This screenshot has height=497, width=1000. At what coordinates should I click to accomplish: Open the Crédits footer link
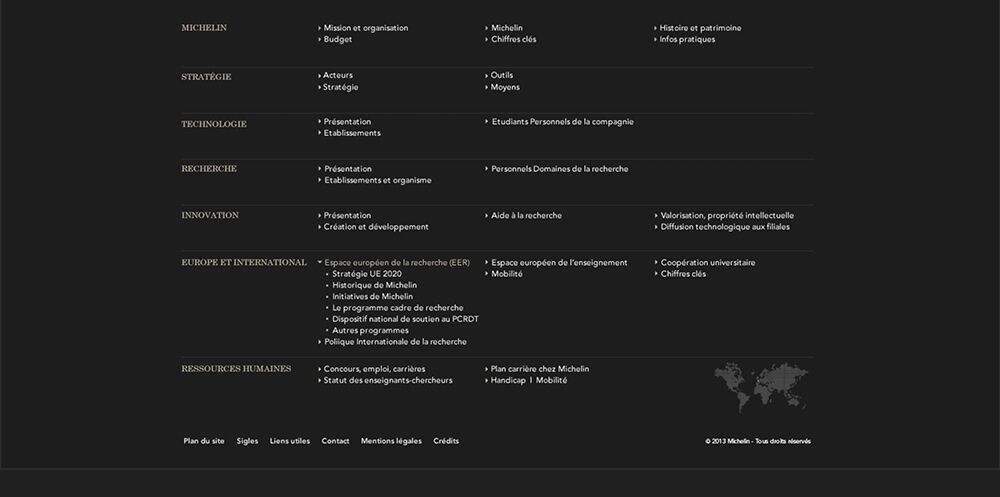pyautogui.click(x=446, y=441)
